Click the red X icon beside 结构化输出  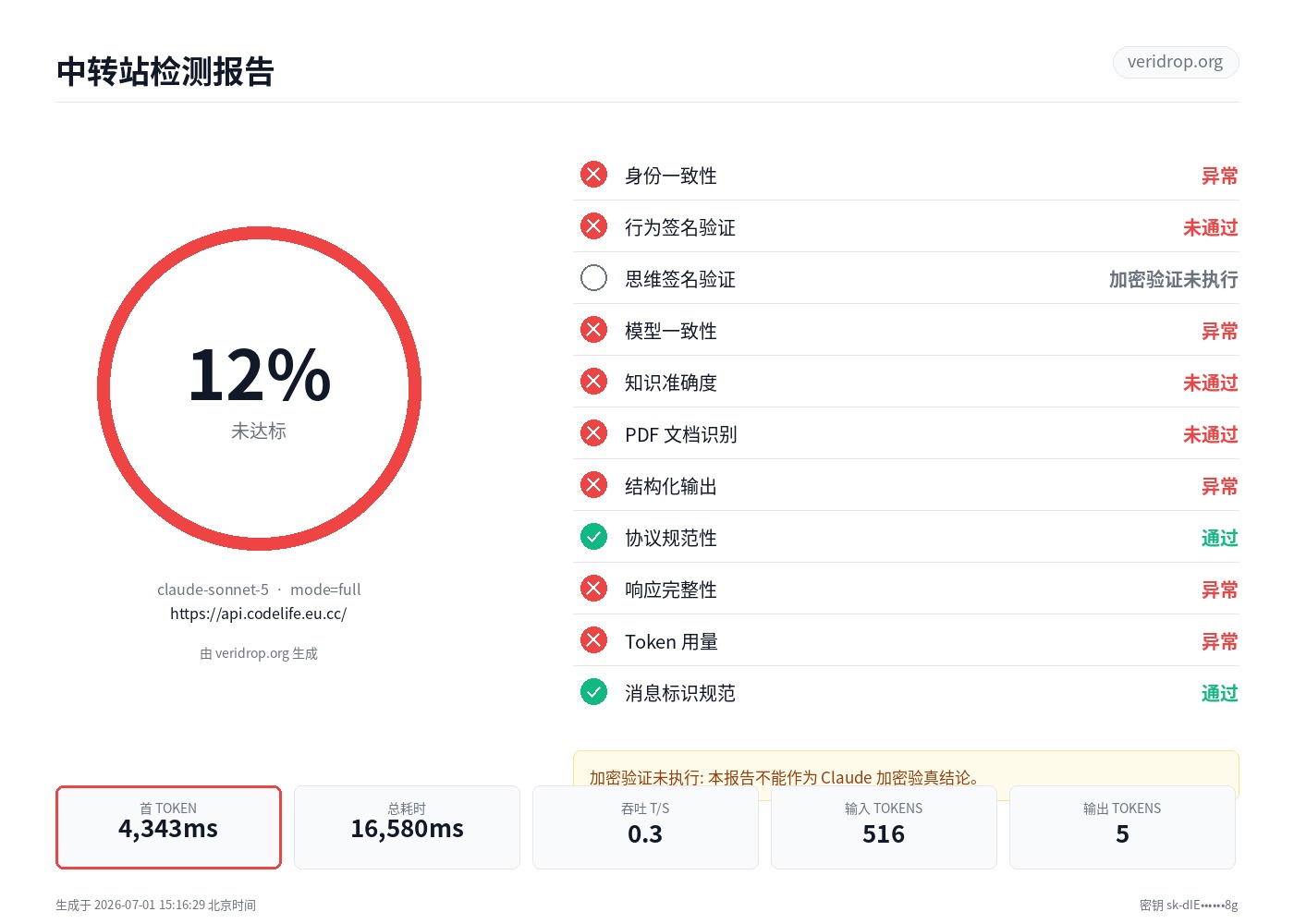click(593, 485)
